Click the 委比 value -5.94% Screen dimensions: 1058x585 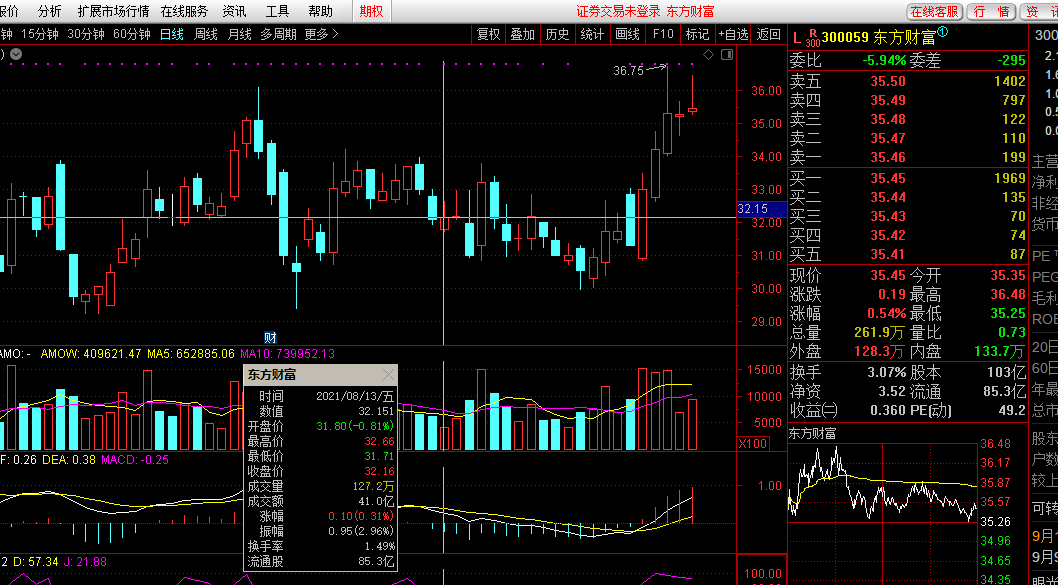pos(884,61)
